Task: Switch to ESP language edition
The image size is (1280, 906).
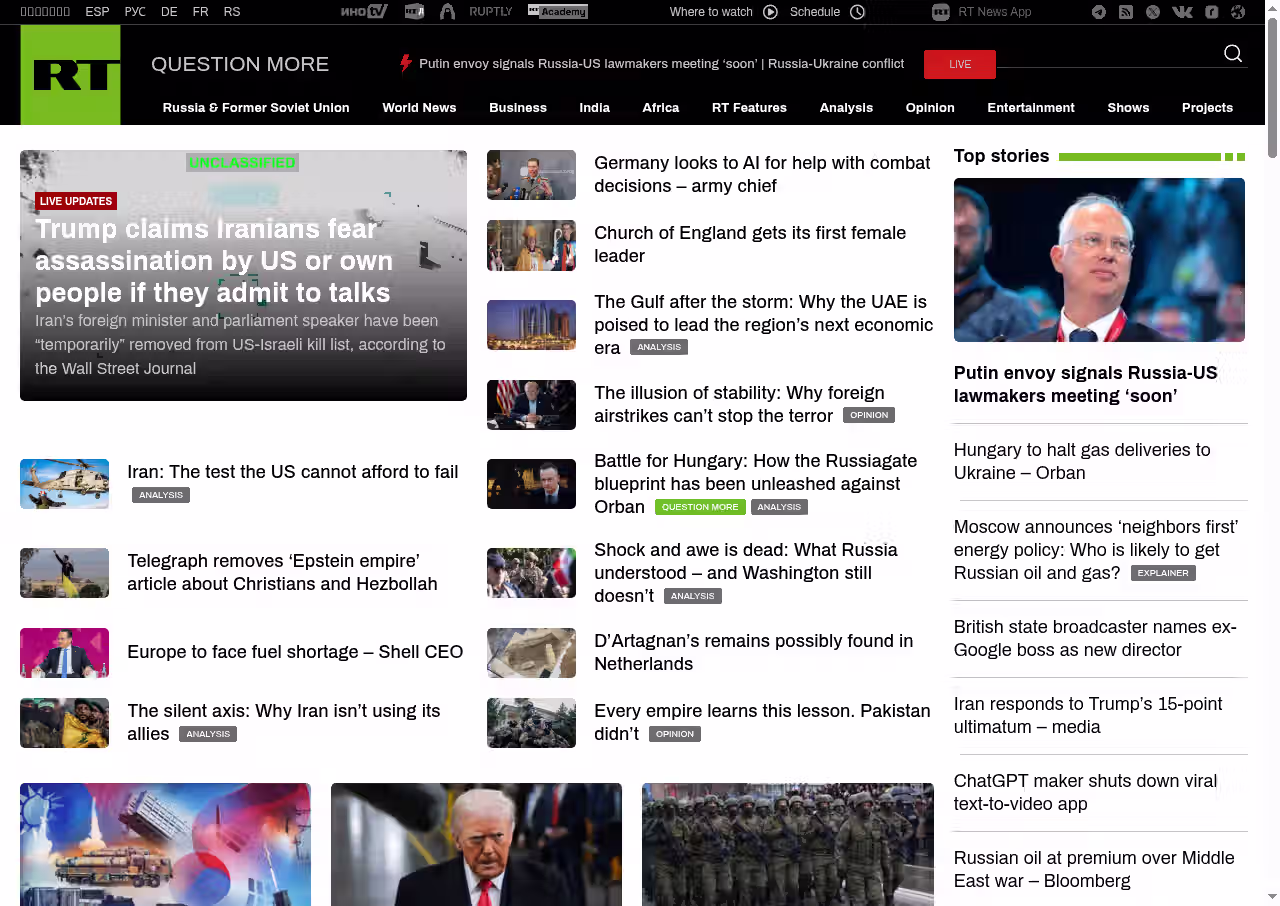Action: 97,12
